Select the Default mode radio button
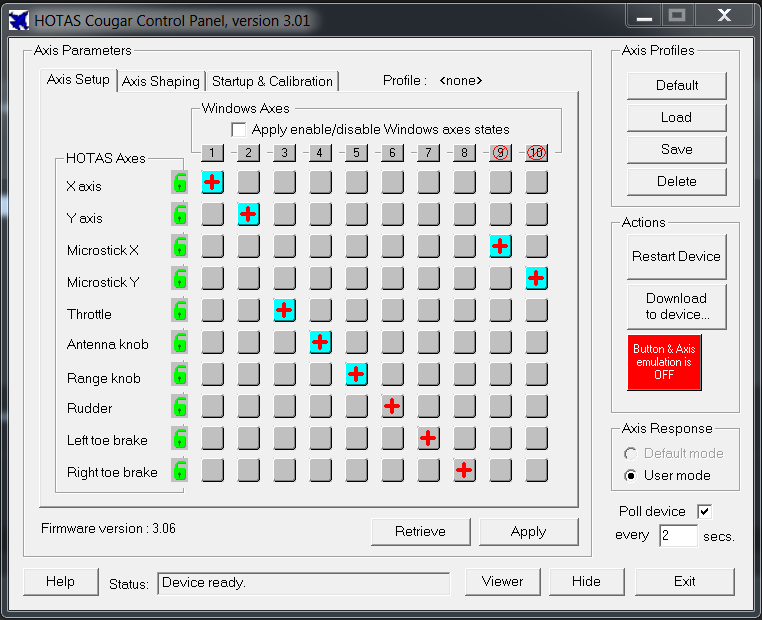The image size is (762, 620). [x=630, y=454]
